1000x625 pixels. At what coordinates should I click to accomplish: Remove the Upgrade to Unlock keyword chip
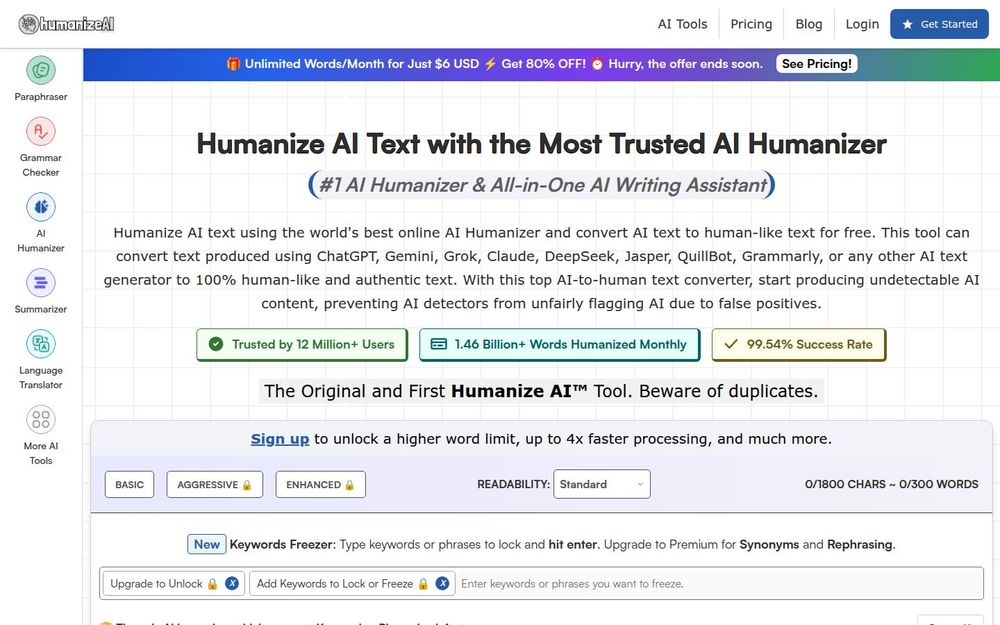tap(232, 584)
